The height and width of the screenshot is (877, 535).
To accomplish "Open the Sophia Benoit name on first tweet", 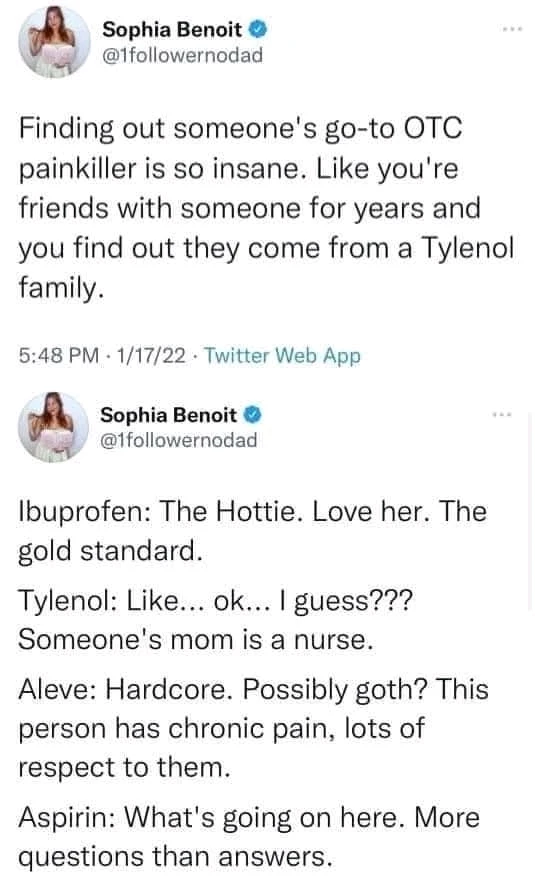I will point(172,29).
